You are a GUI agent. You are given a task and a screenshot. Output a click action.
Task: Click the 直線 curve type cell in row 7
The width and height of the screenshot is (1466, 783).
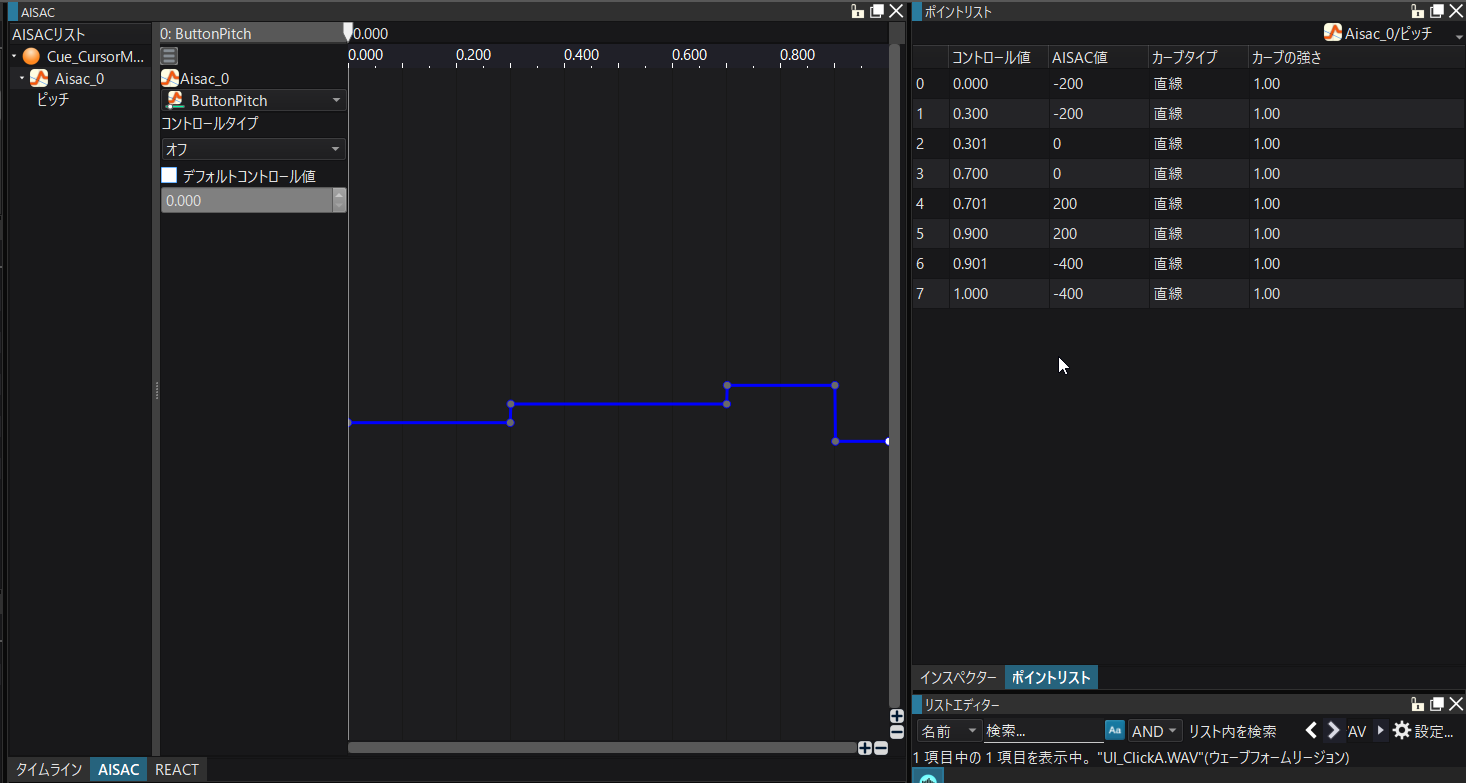pos(1199,294)
